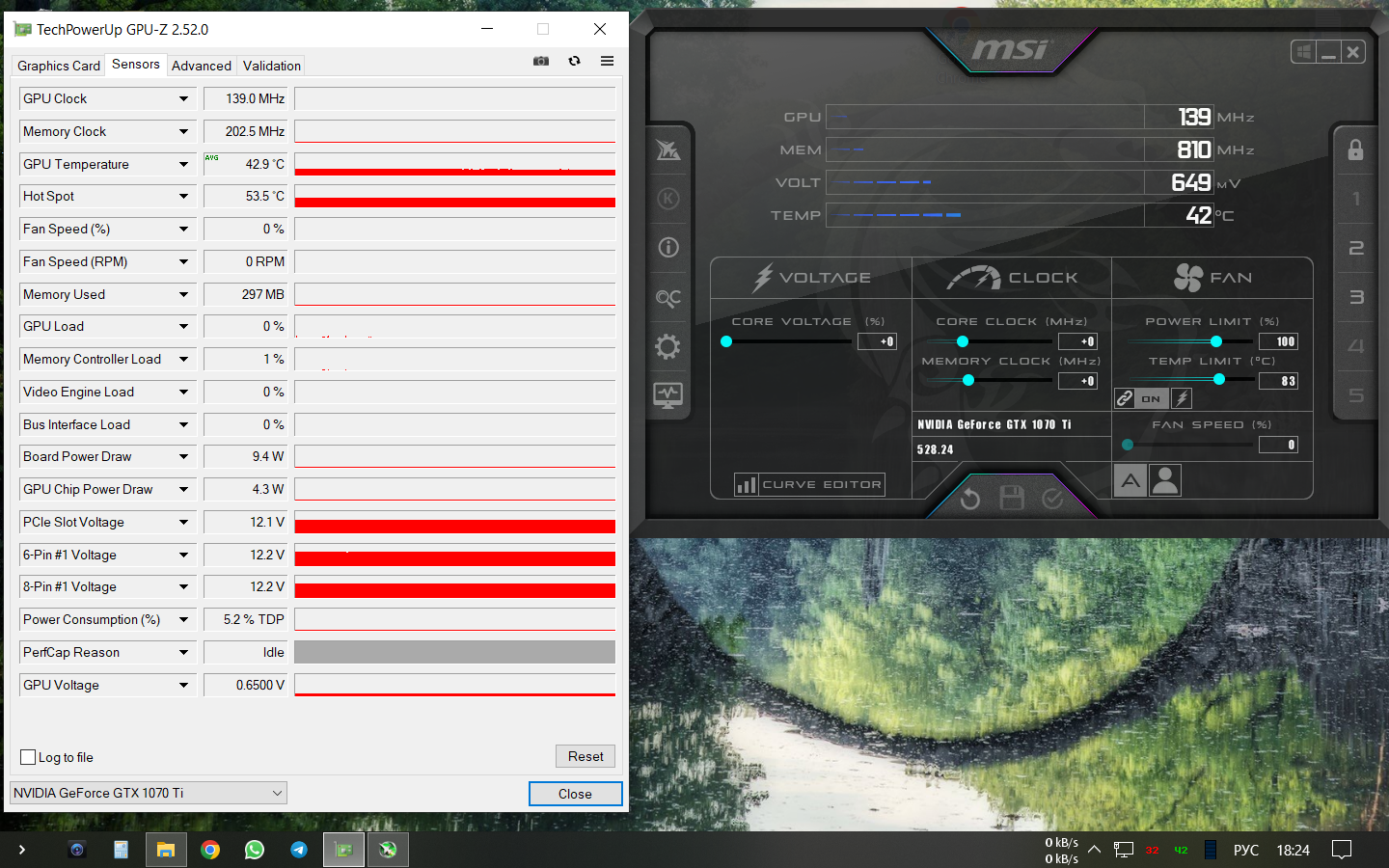This screenshot has width=1389, height=868.
Task: Show hidden system tray icons
Action: pyautogui.click(x=1094, y=850)
